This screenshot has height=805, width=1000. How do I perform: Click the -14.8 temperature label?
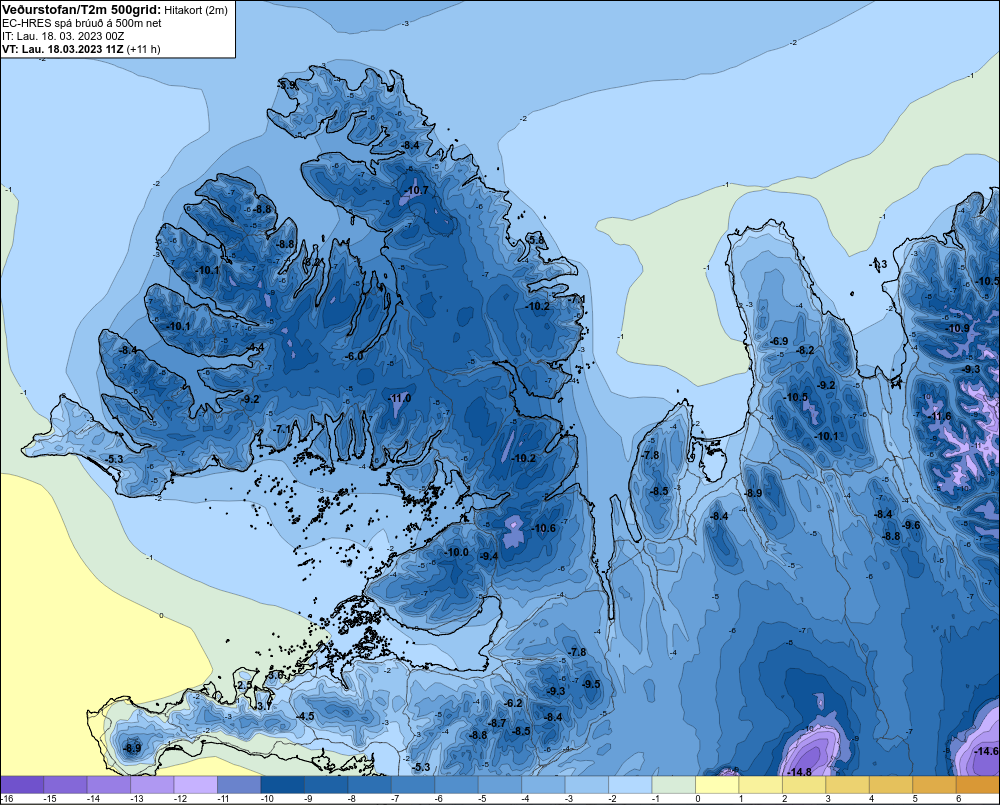click(799, 772)
